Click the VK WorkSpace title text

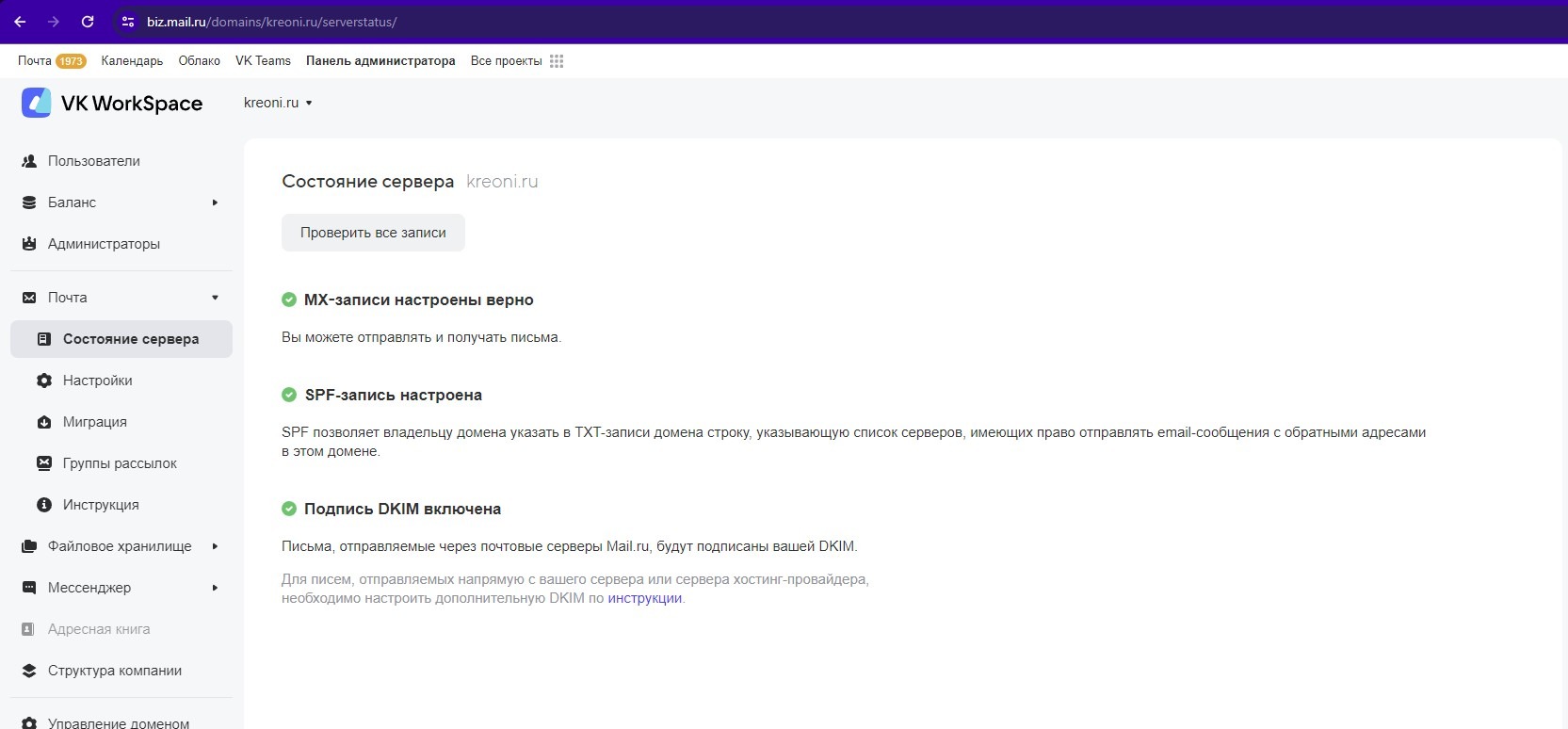tap(132, 104)
